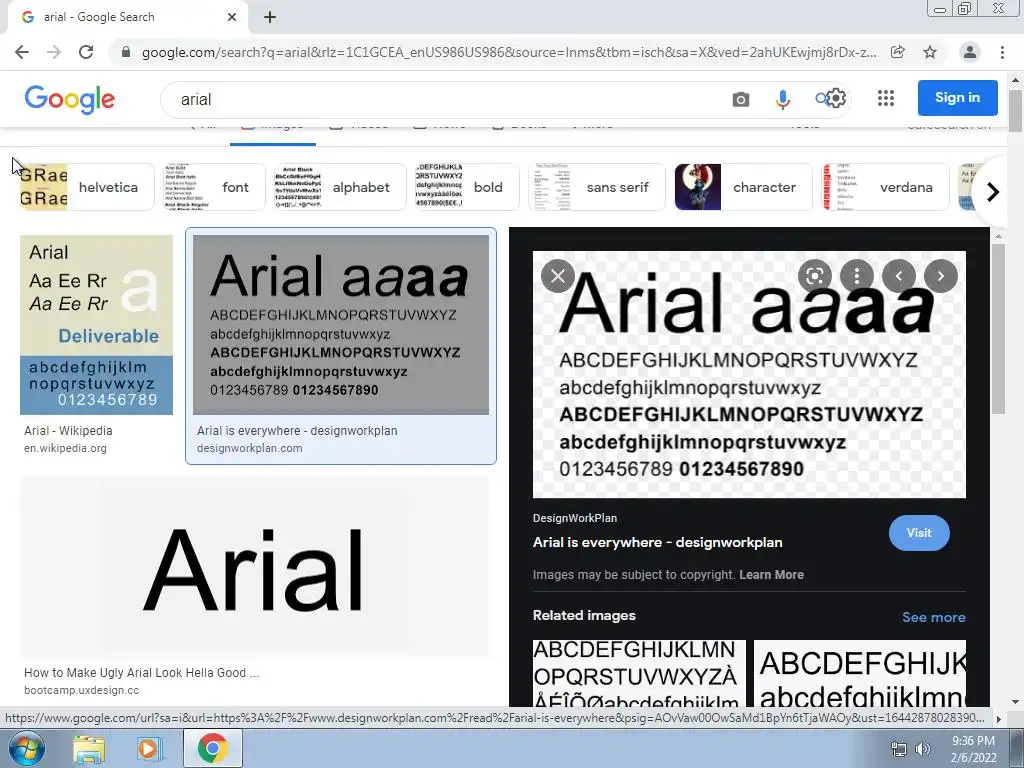Click the designworkplan.com source text
This screenshot has width=1024, height=768.
249,449
